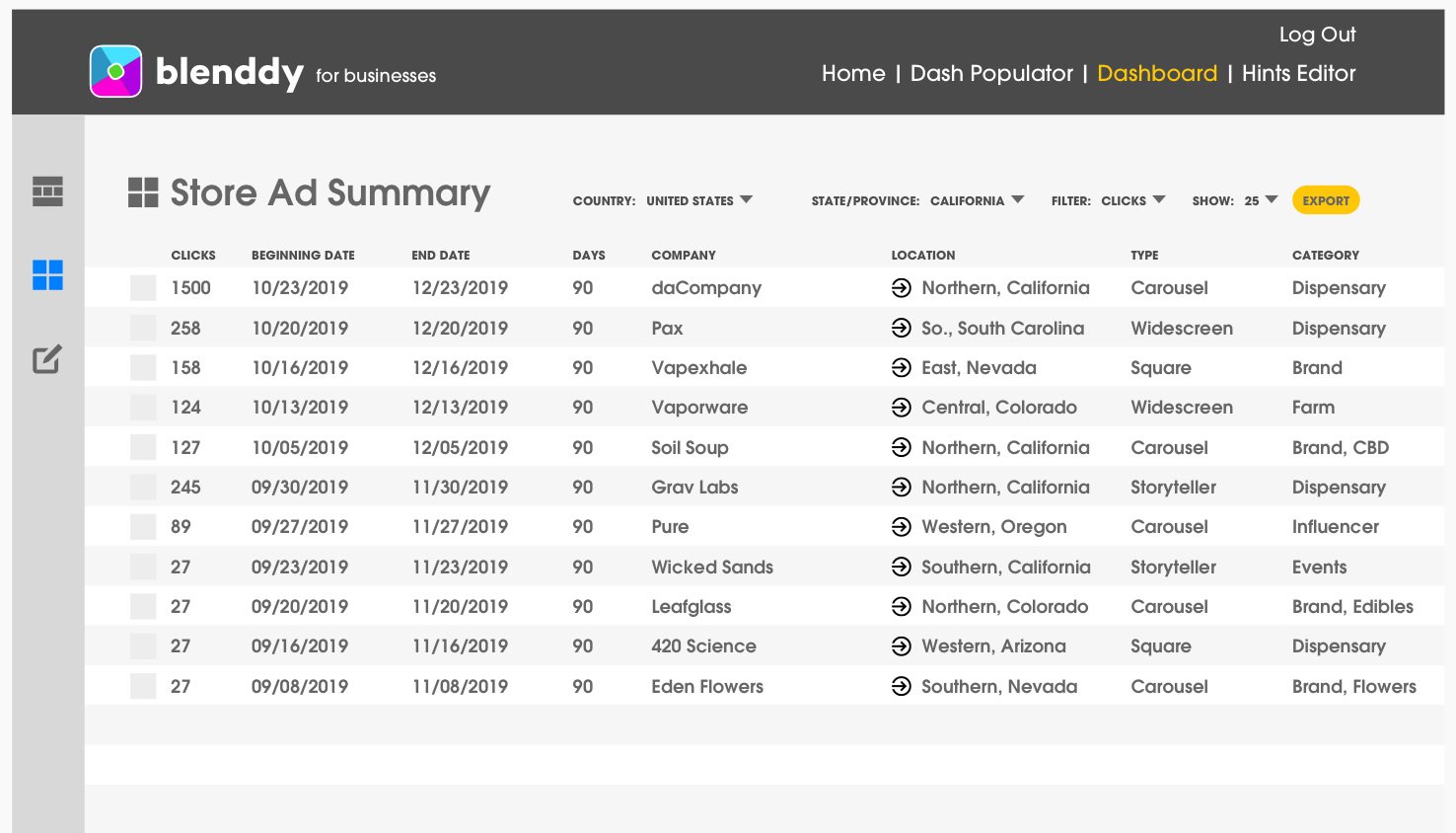1456x833 pixels.
Task: Click the blenddy logo icon
Action: pos(115,71)
